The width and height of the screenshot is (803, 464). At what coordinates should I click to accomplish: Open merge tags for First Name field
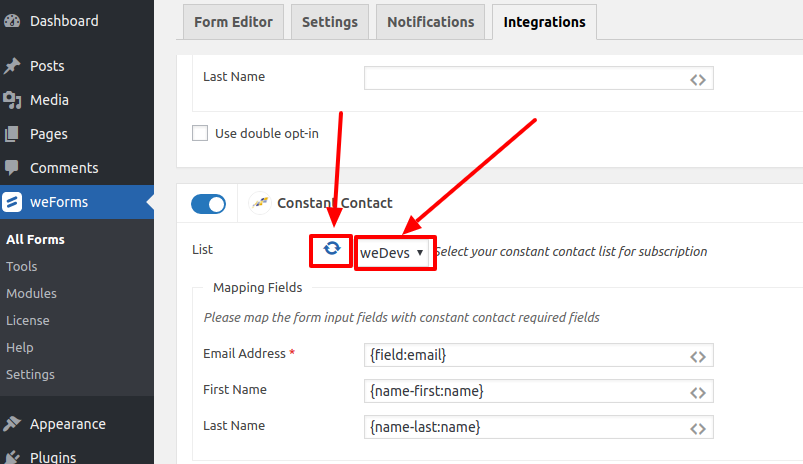pos(698,393)
